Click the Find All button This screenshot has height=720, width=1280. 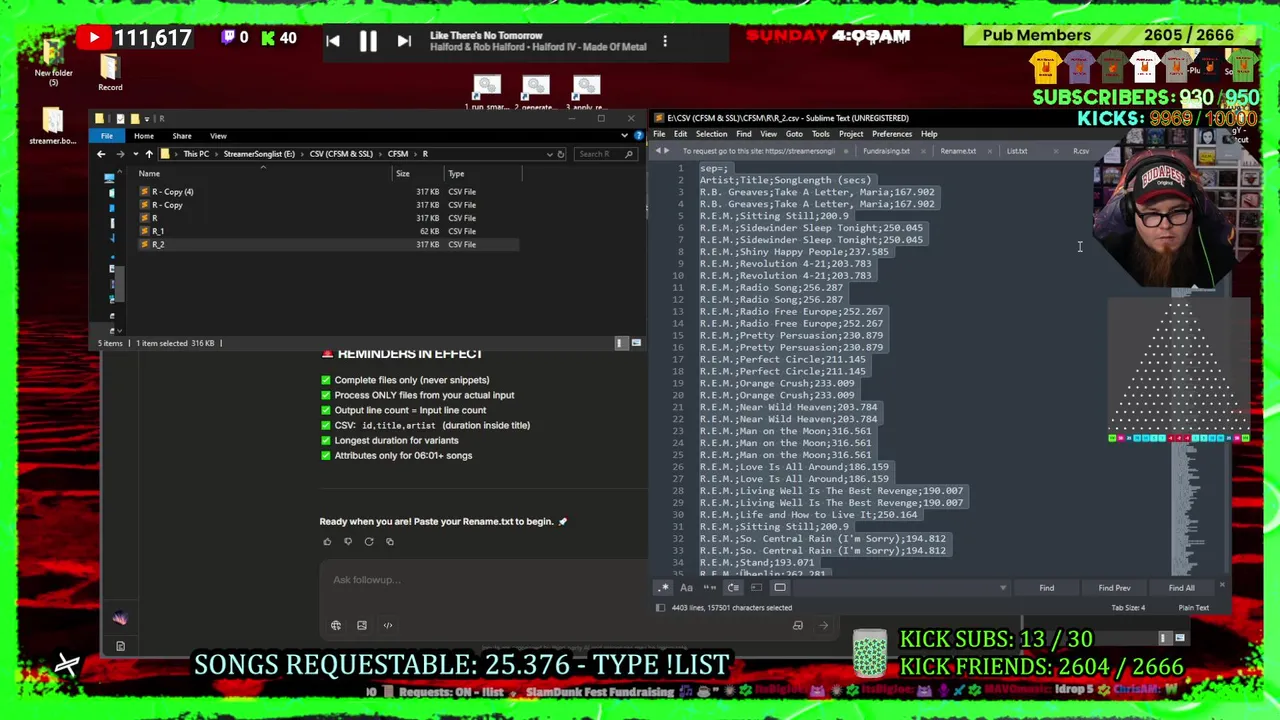[x=1181, y=588]
